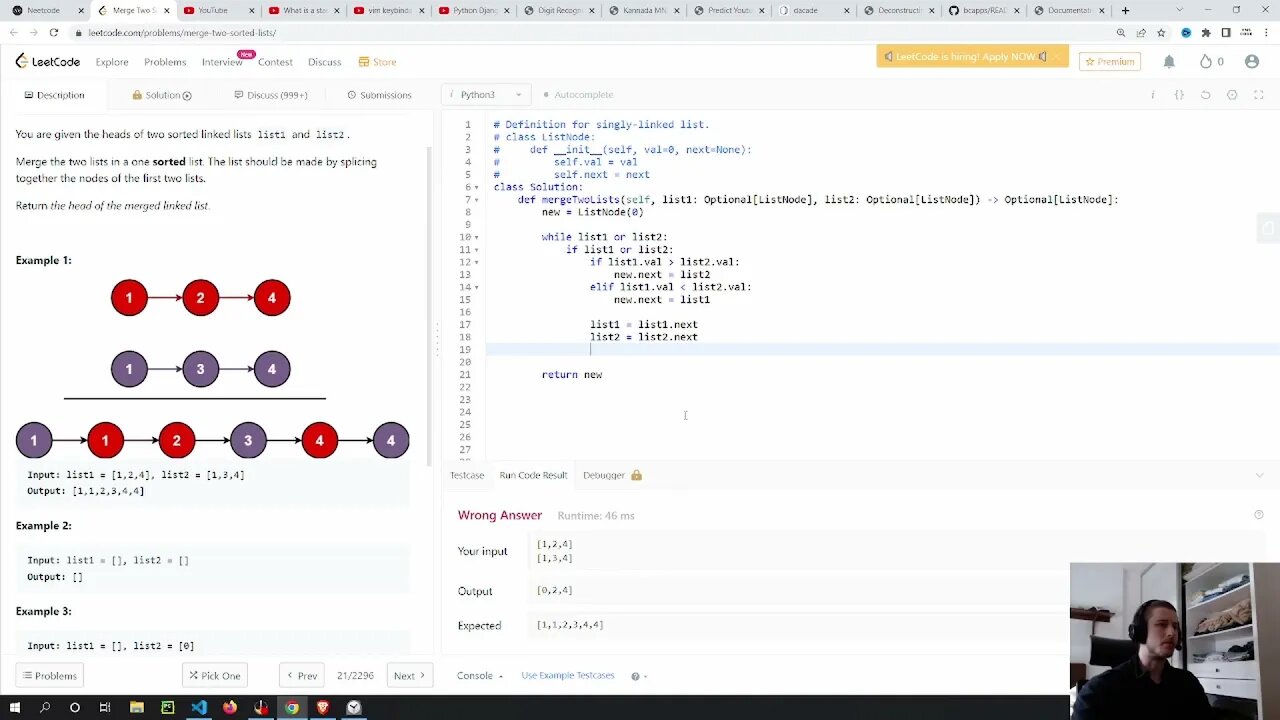1280x720 pixels.
Task: Open File Explorer from taskbar
Action: click(136, 708)
